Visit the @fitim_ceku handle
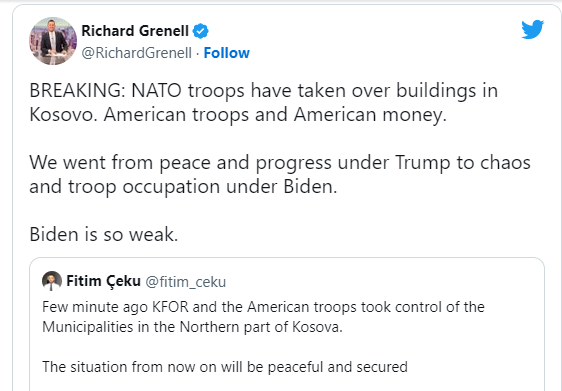This screenshot has height=391, width=562. click(186, 282)
